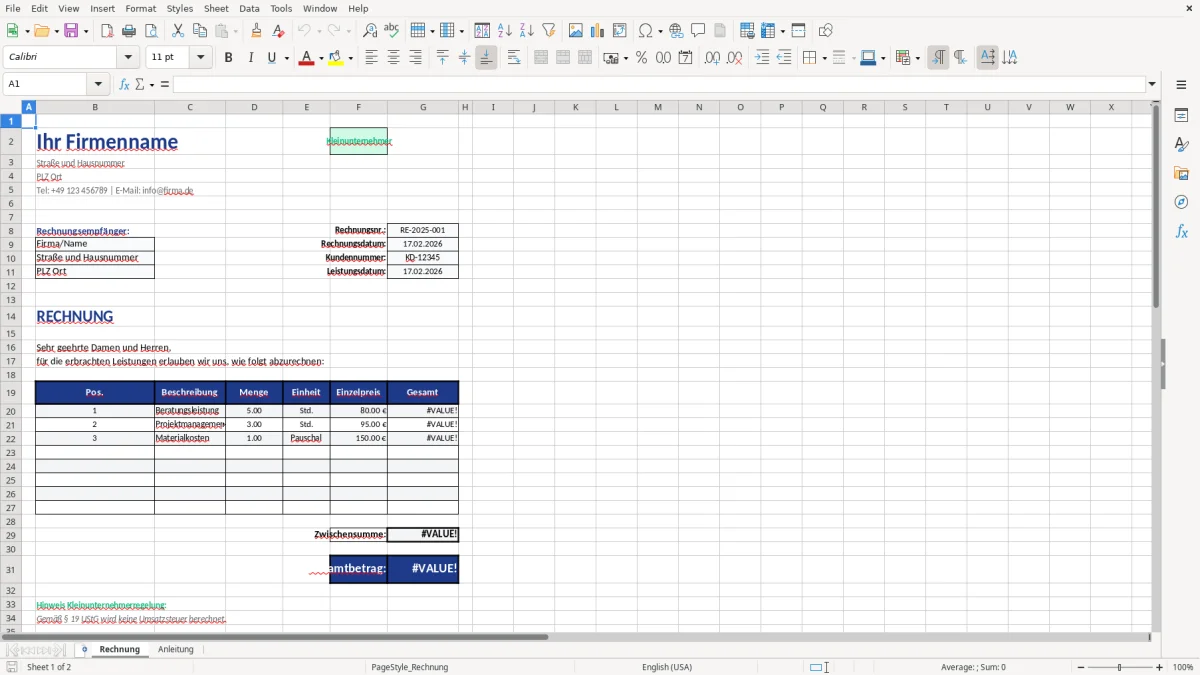The height and width of the screenshot is (675, 1200).
Task: Select the RECHNUNG heading text
Action: point(74,317)
